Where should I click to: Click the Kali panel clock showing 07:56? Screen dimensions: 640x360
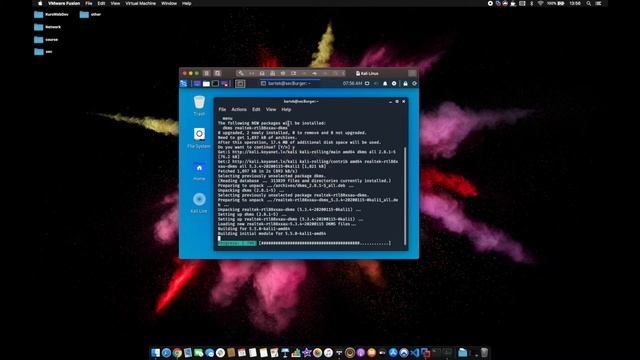tap(352, 83)
